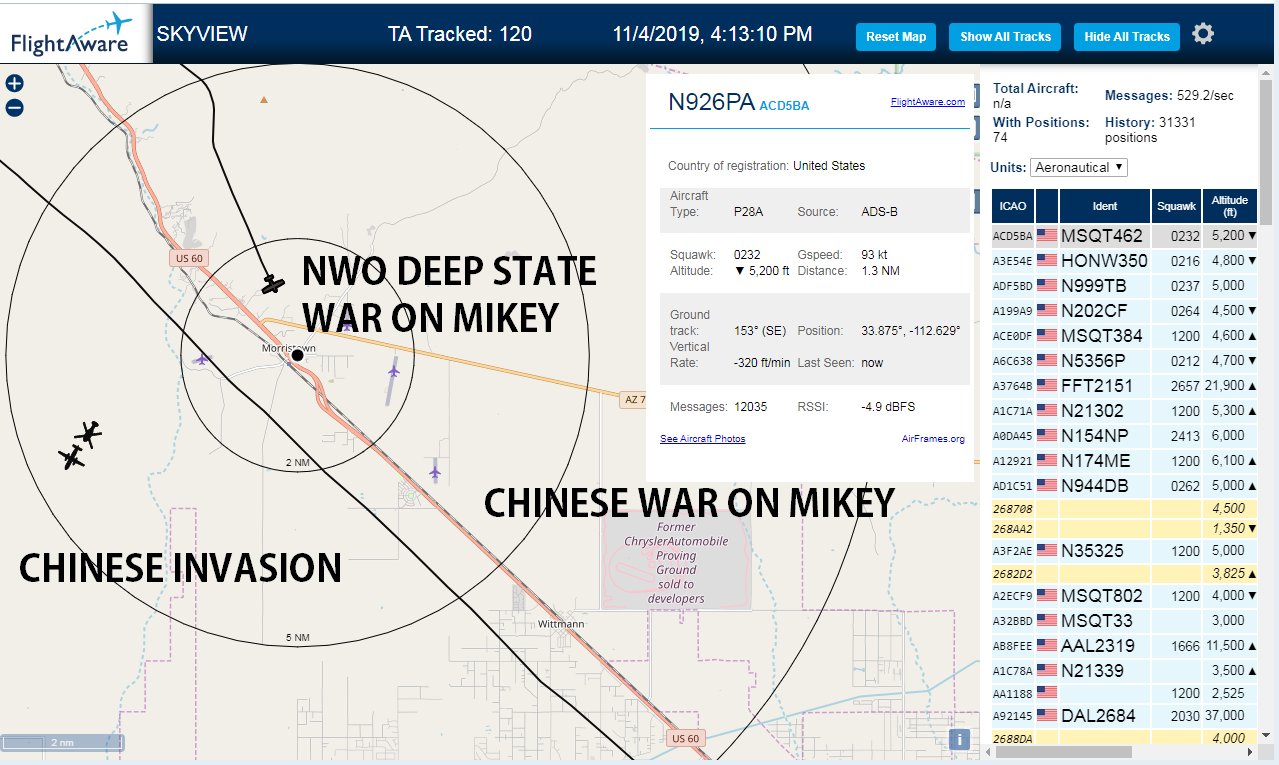Sort table by Altitude (ft) header
The image size is (1279, 765).
[x=1230, y=206]
